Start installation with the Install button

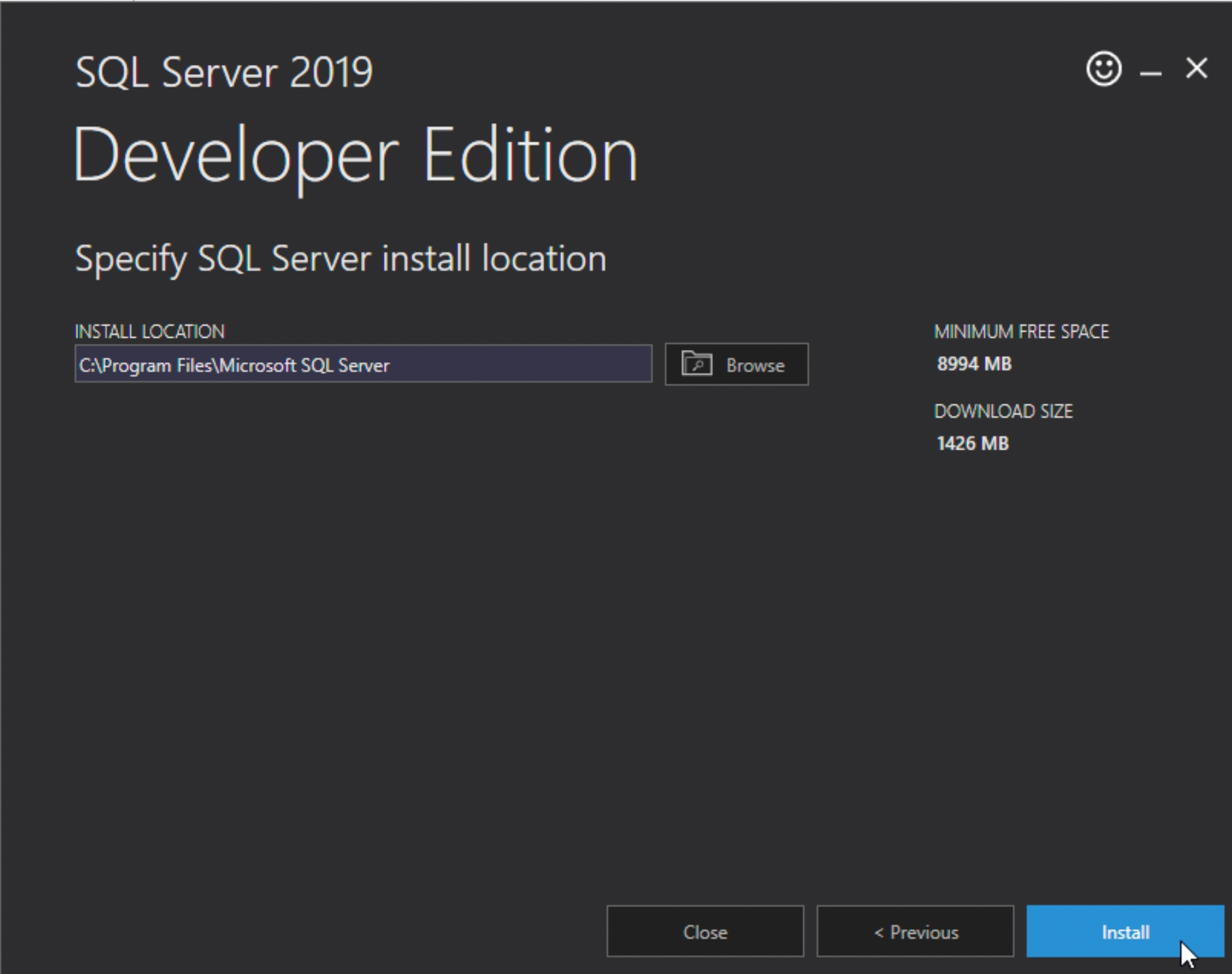(1124, 931)
